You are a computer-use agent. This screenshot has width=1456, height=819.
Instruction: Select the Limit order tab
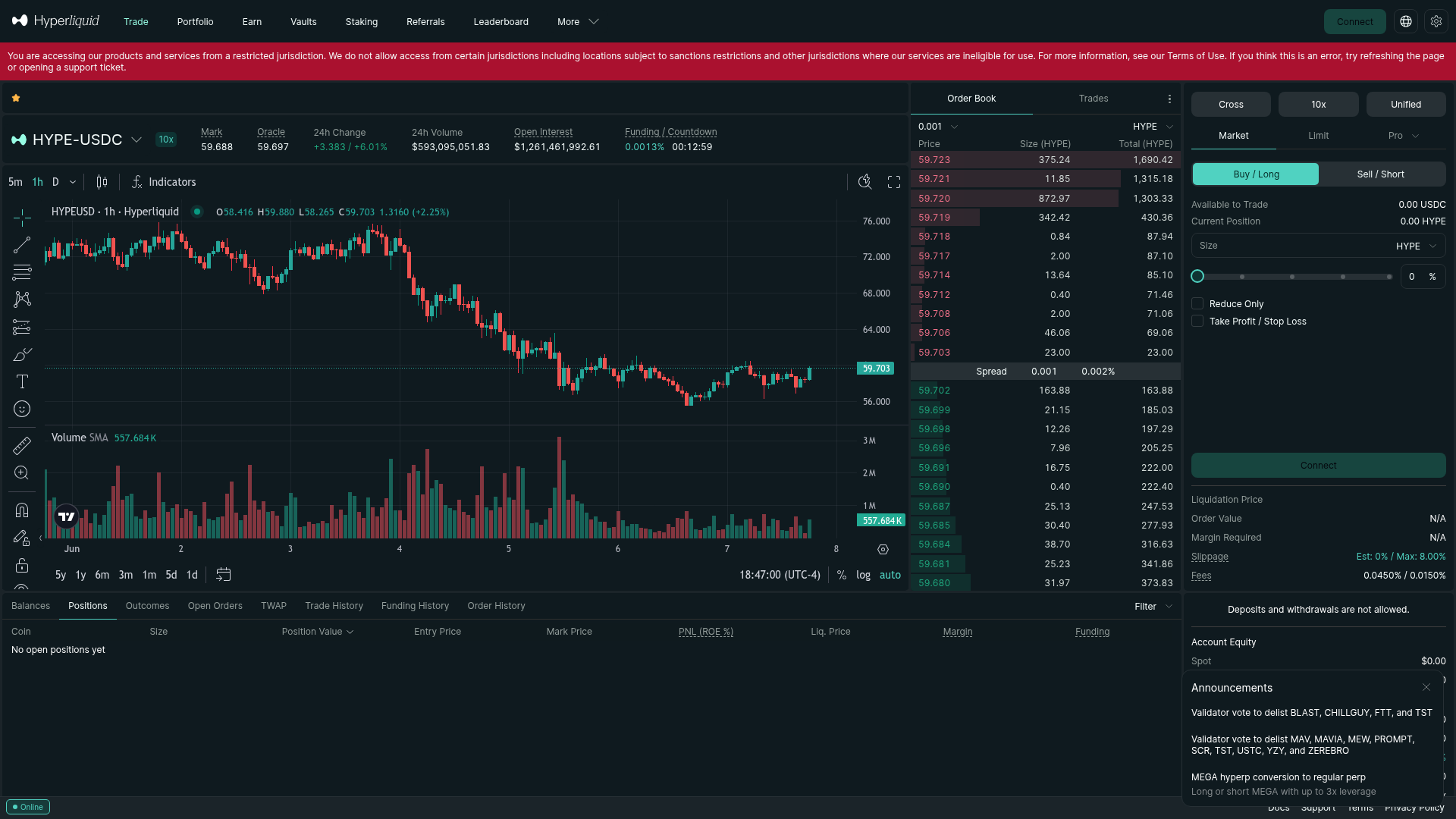[x=1318, y=136]
